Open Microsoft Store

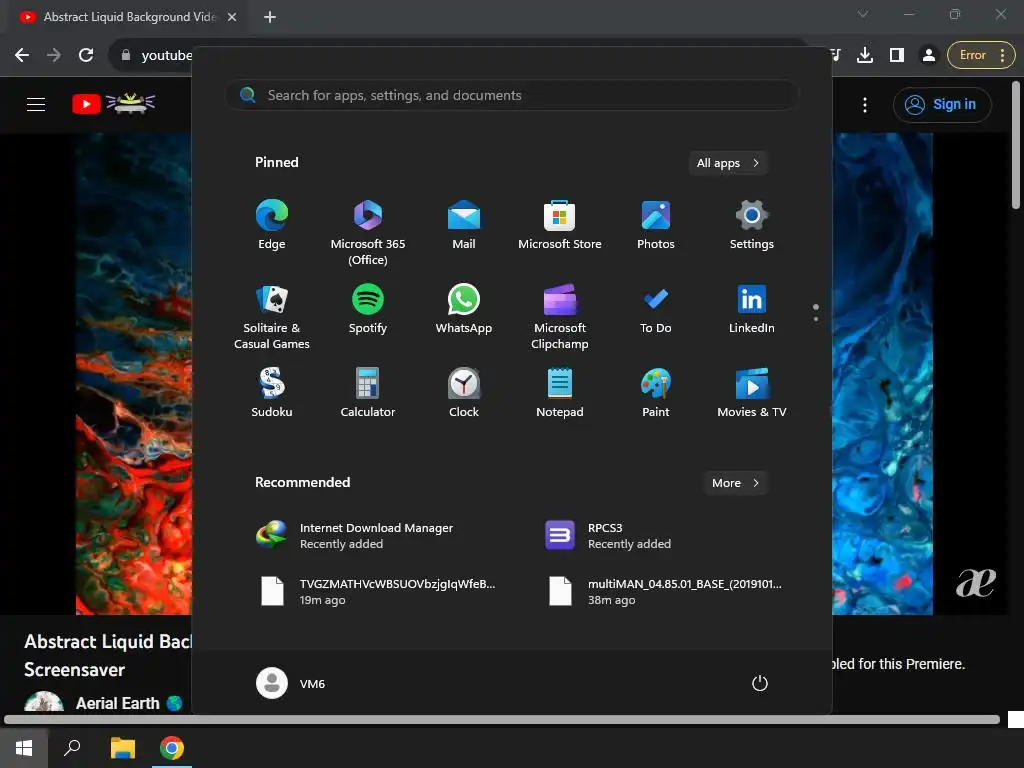pos(560,225)
